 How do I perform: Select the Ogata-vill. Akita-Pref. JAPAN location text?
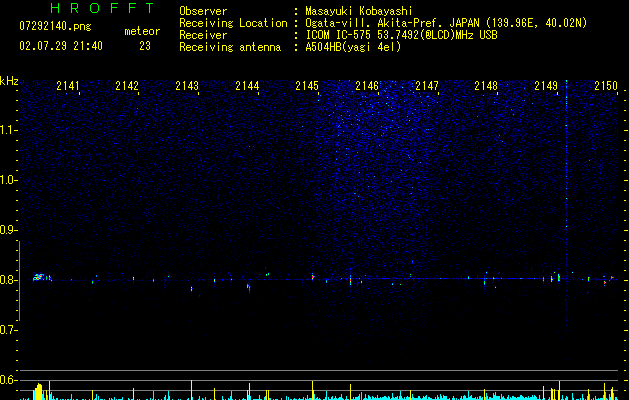tap(446, 23)
